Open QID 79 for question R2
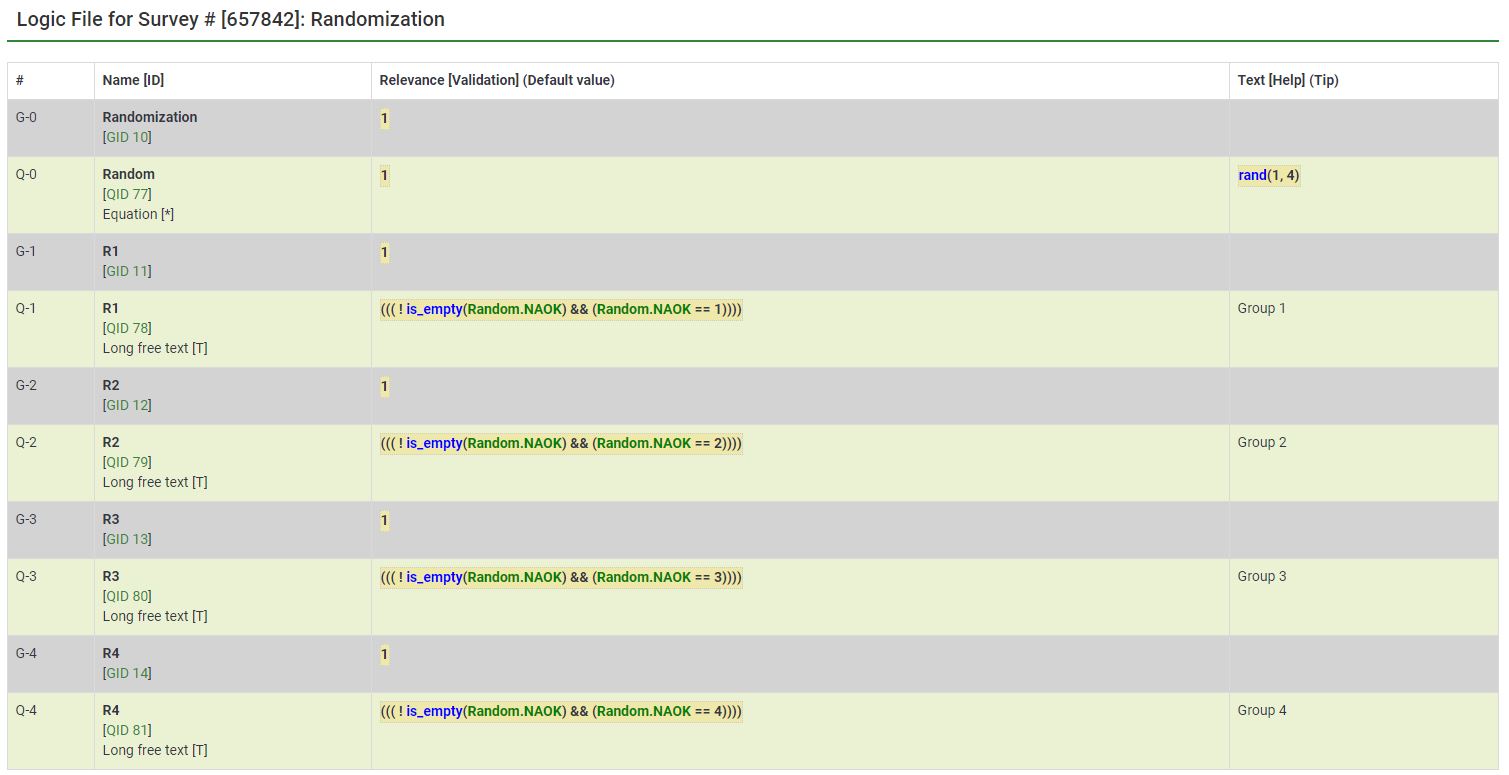The width and height of the screenshot is (1509, 775). 127,462
